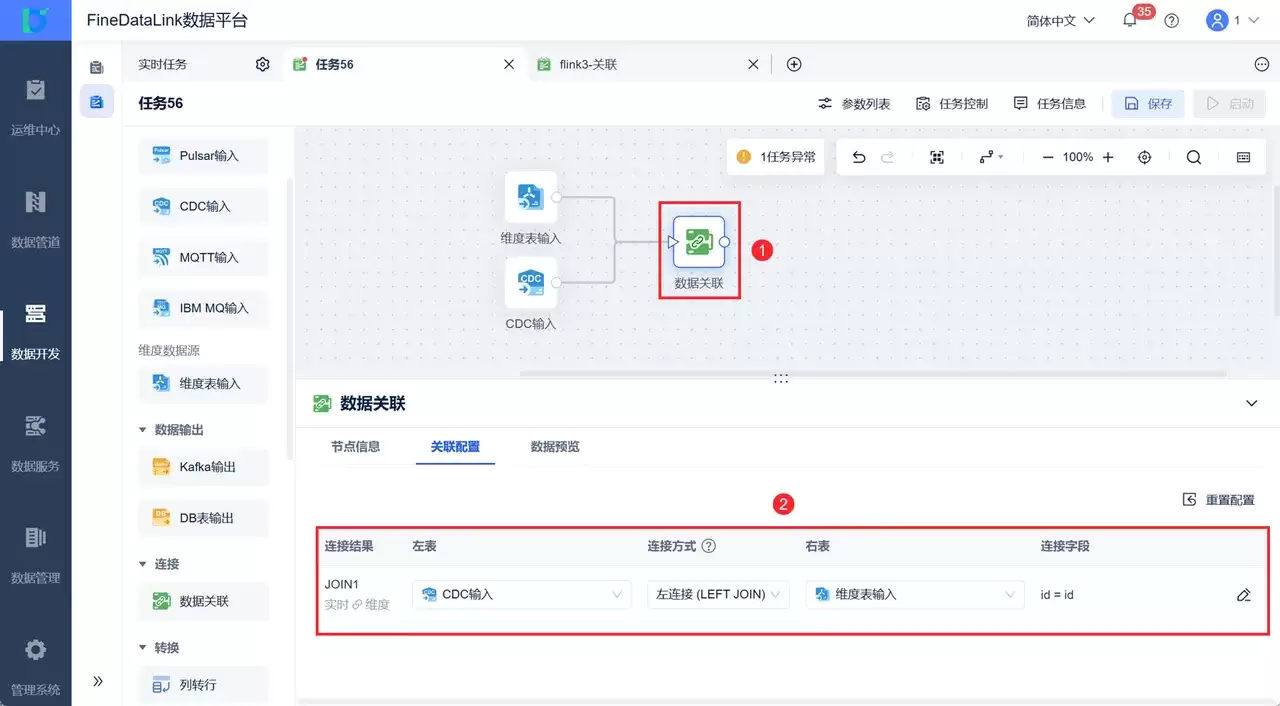1280x706 pixels.
Task: Click the 保存 button
Action: pos(1148,104)
